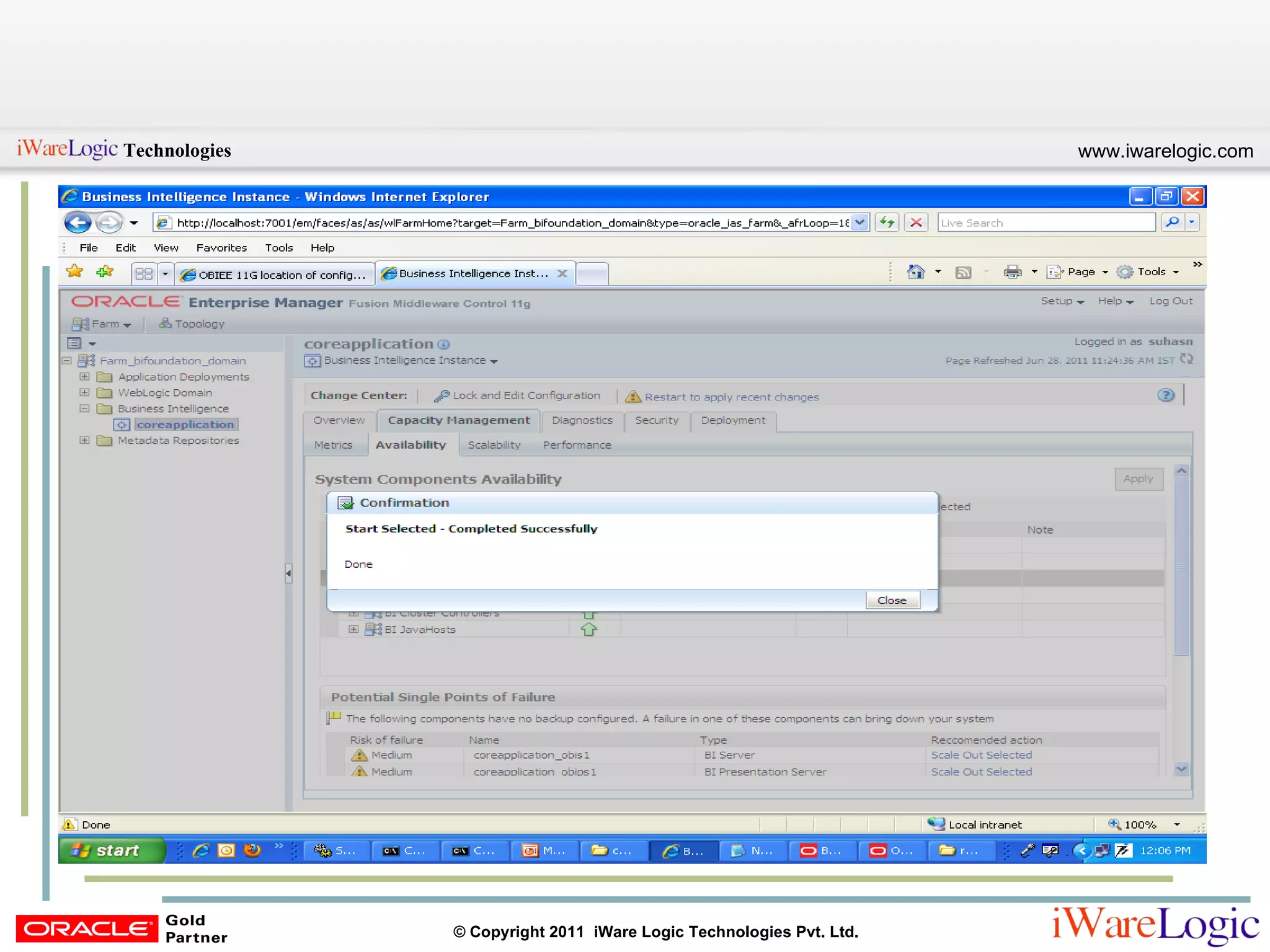Click the blue help question mark icon
The width and height of the screenshot is (1270, 952).
click(x=1165, y=395)
